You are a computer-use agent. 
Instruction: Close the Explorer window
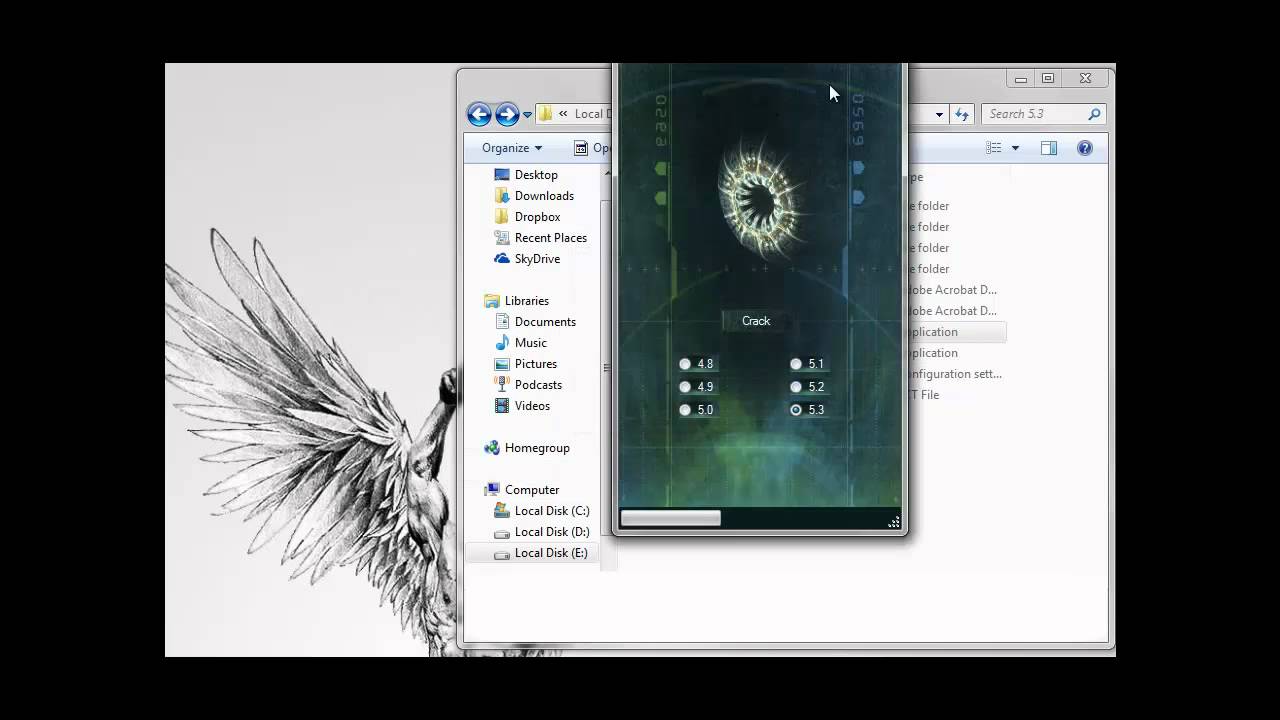tap(1085, 78)
